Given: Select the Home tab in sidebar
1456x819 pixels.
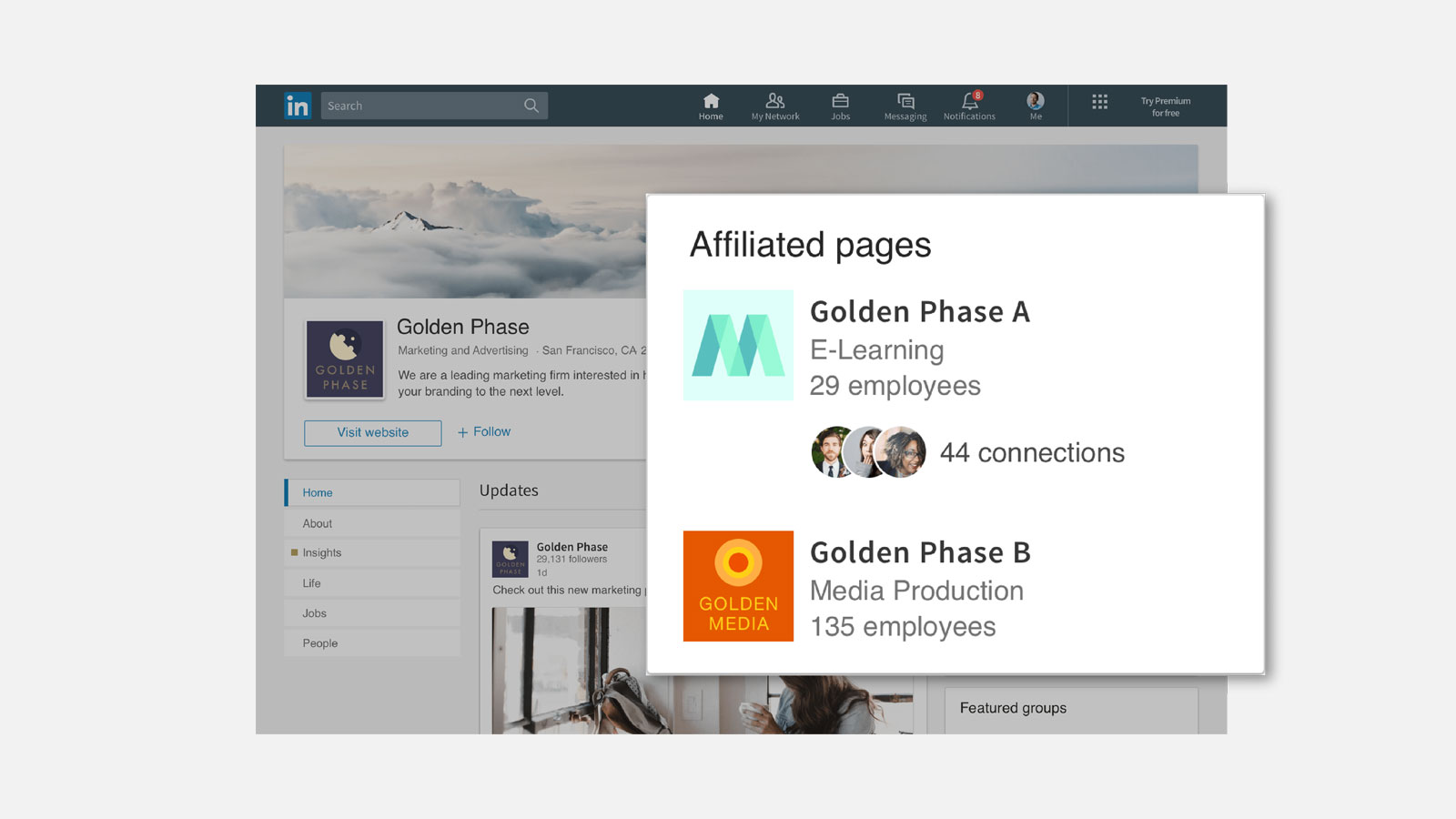Looking at the screenshot, I should point(372,492).
